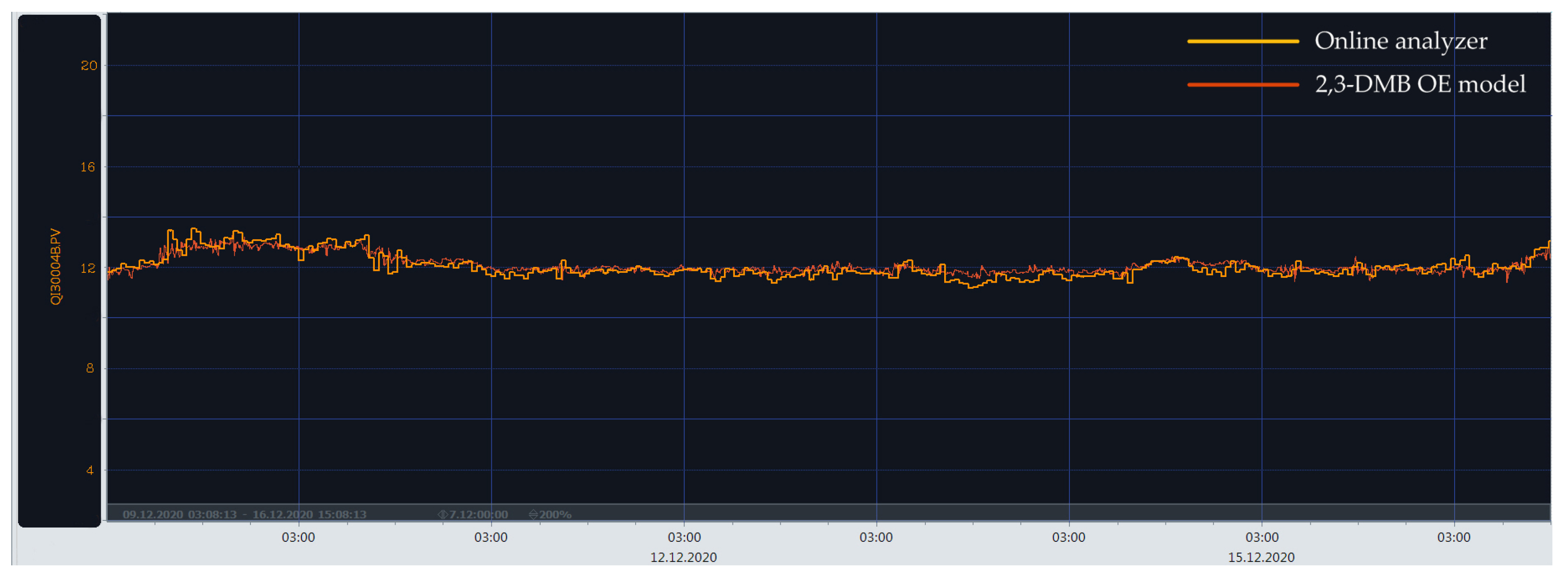The width and height of the screenshot is (1568, 580).
Task: Select the 2,3-DMB OE model legend label
Action: coord(1420,85)
